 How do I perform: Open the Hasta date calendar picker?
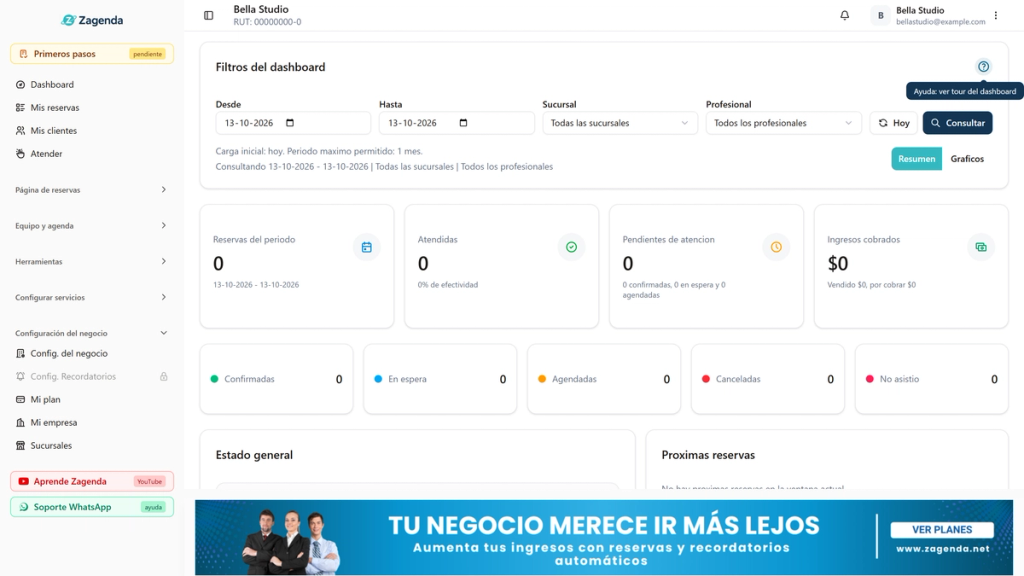click(463, 123)
